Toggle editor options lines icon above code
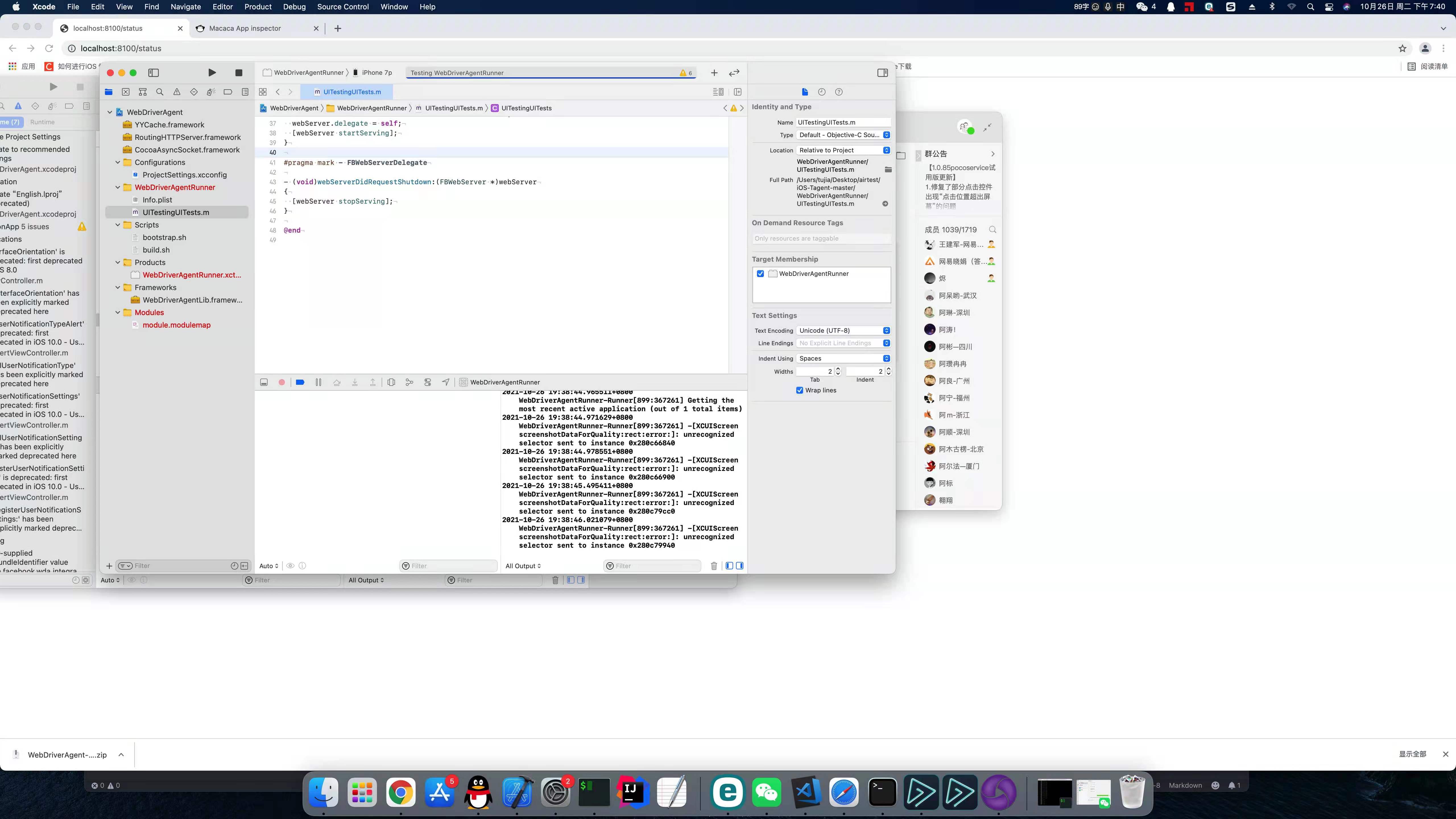The height and width of the screenshot is (819, 1456). 718,92
